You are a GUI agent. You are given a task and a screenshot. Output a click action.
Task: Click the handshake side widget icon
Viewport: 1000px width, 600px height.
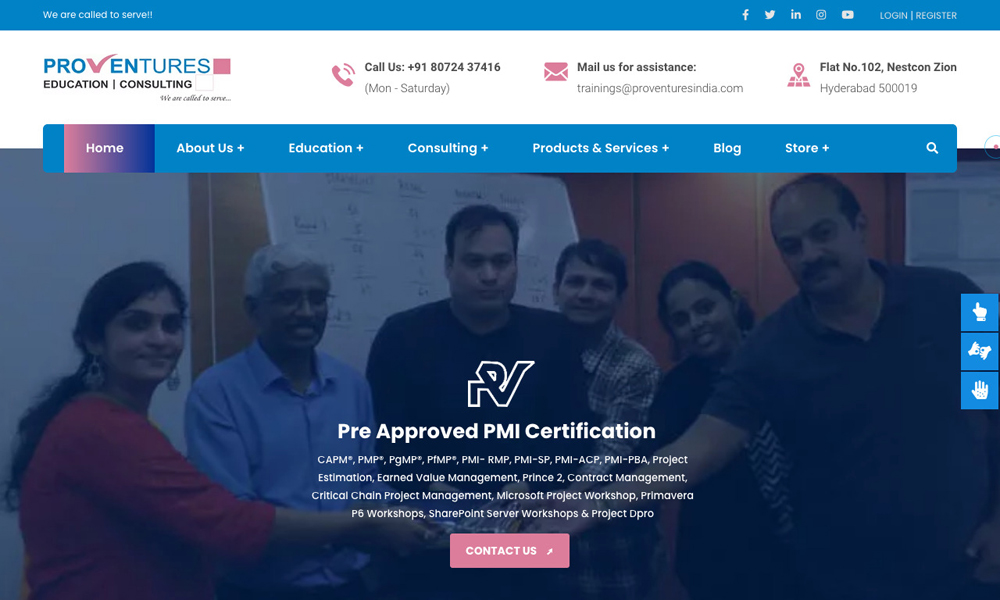tap(980, 351)
